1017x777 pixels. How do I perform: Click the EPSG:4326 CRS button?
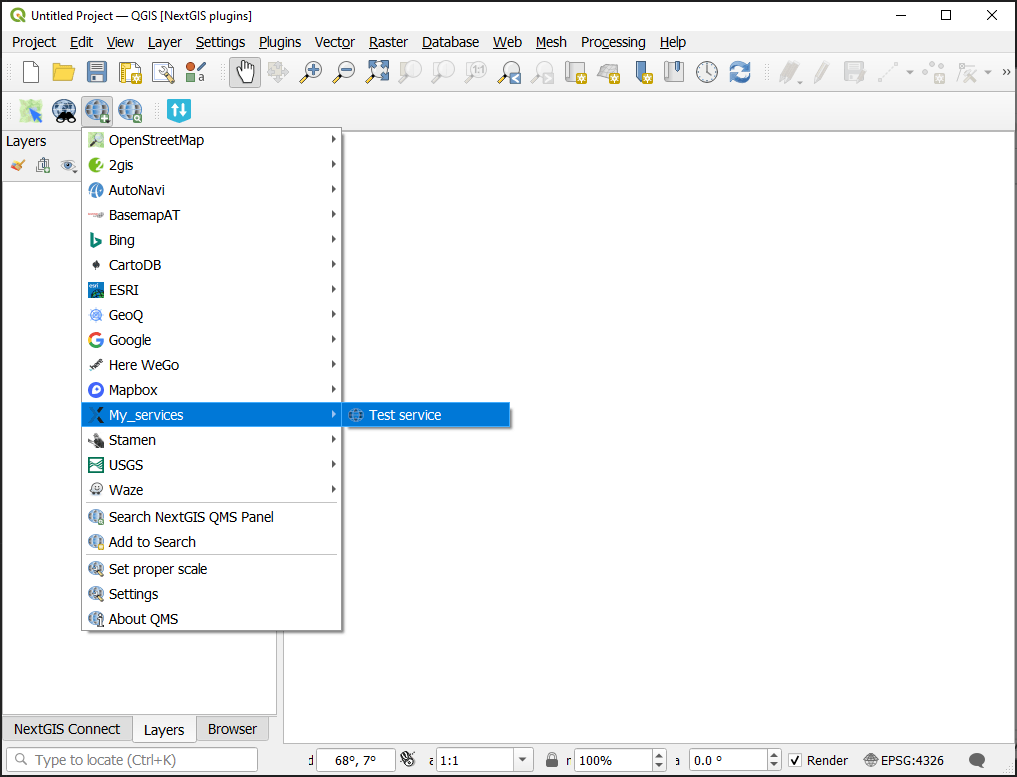pos(903,760)
